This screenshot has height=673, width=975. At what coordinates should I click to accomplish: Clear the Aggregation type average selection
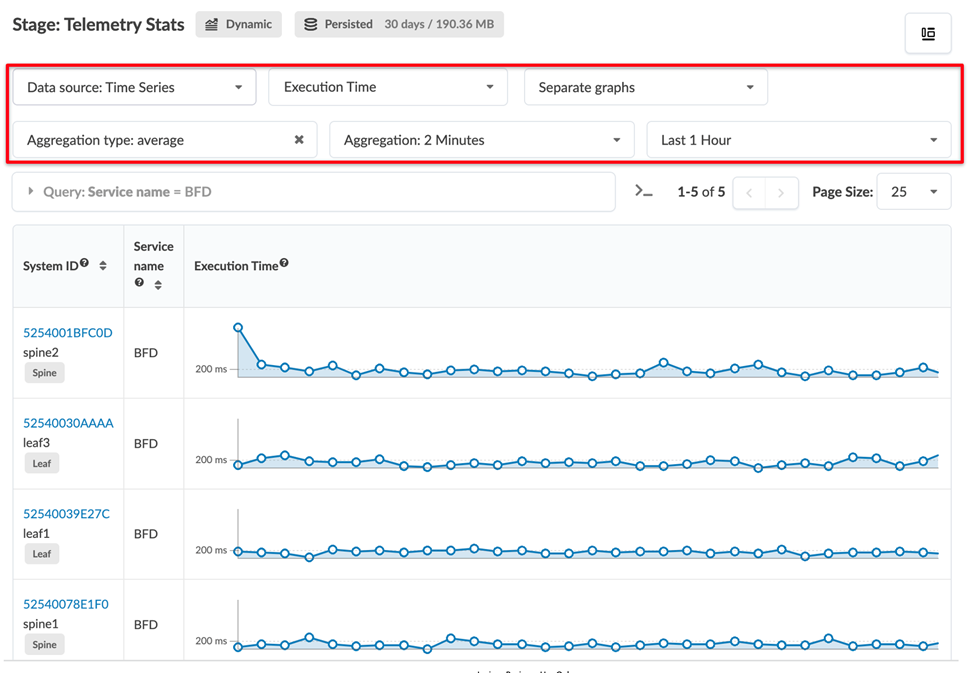[x=299, y=140]
